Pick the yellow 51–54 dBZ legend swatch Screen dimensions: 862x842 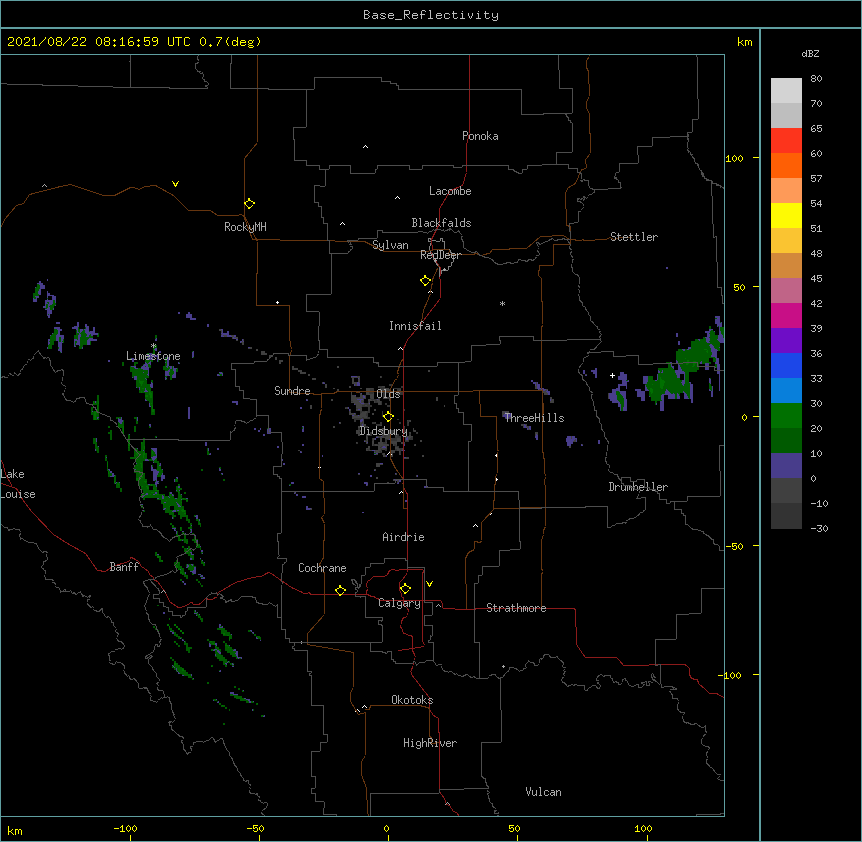pos(786,215)
